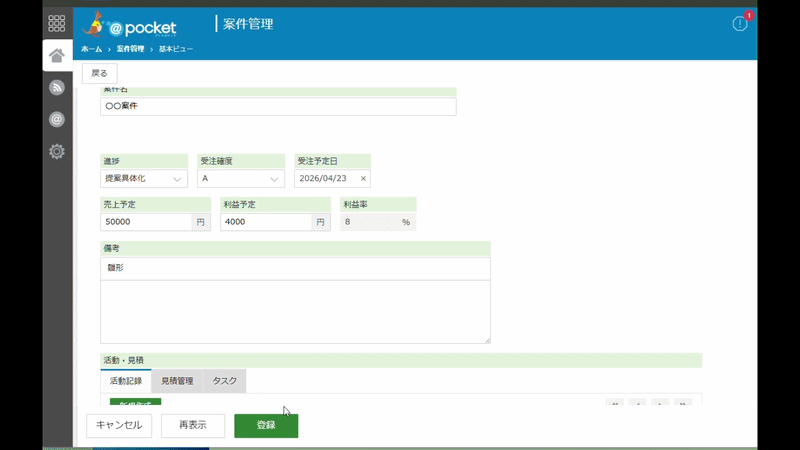The image size is (800, 450).
Task: Click the 戻る button
Action: (x=99, y=73)
